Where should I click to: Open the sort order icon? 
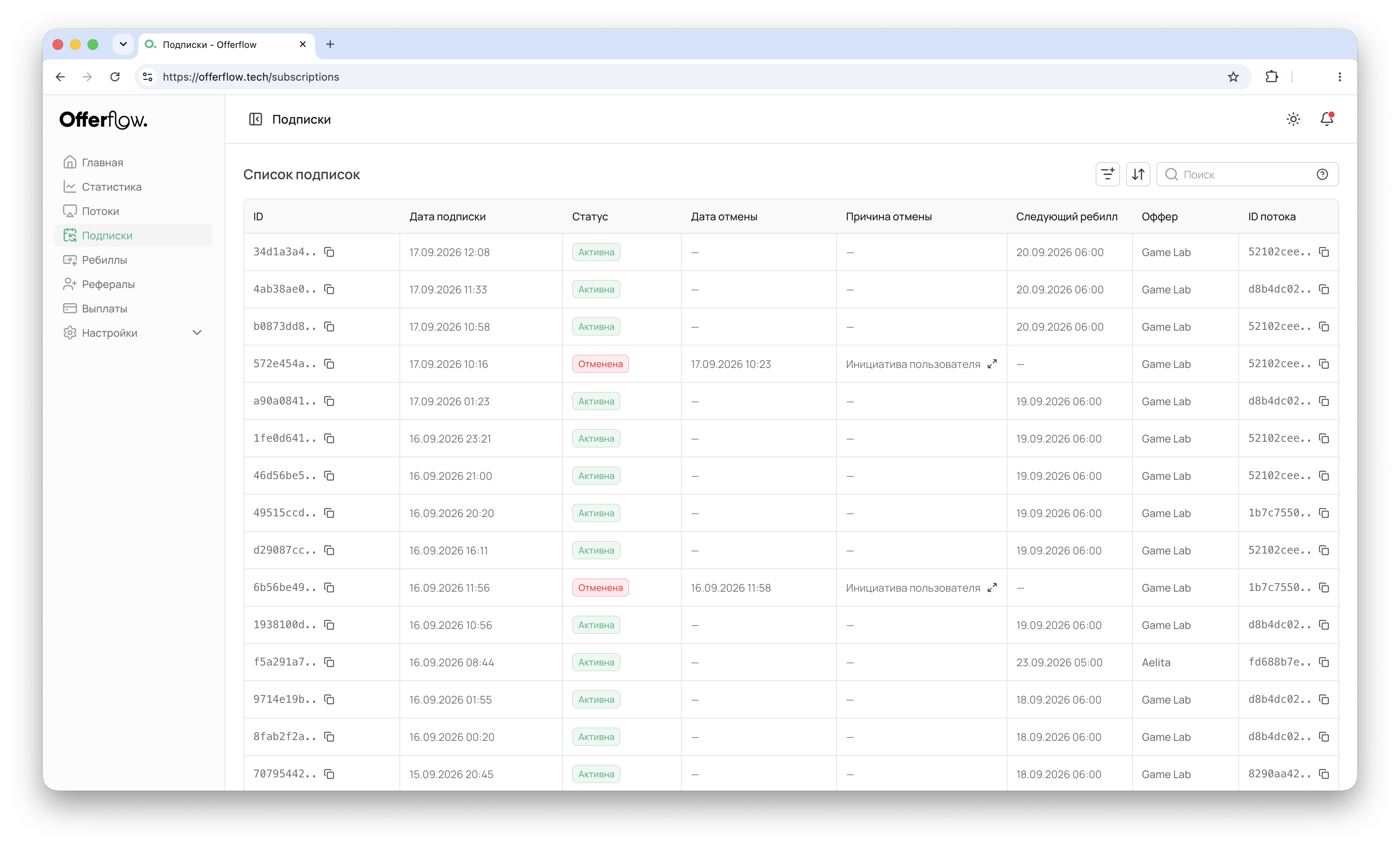(x=1138, y=174)
